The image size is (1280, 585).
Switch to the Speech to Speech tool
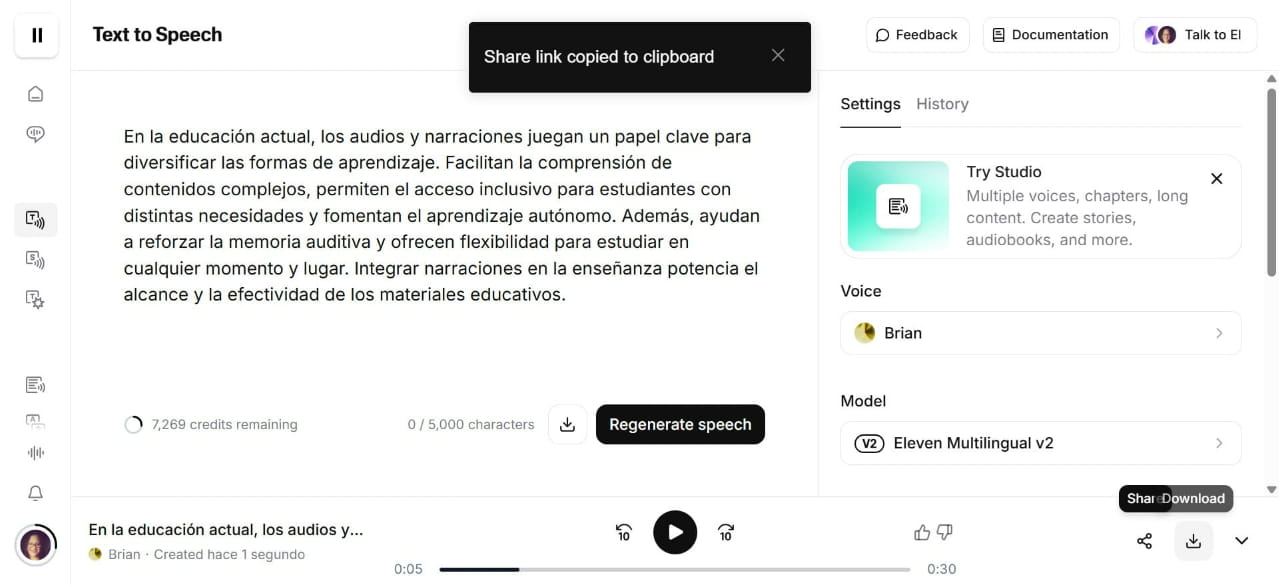tap(36, 259)
